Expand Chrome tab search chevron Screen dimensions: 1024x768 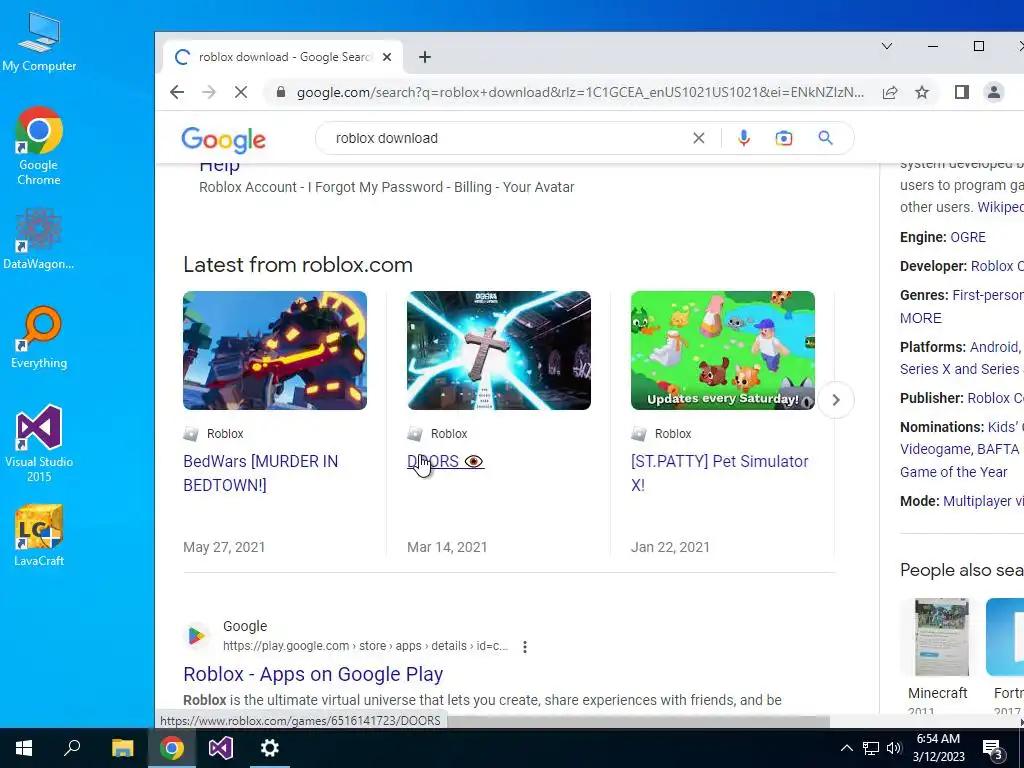[887, 46]
